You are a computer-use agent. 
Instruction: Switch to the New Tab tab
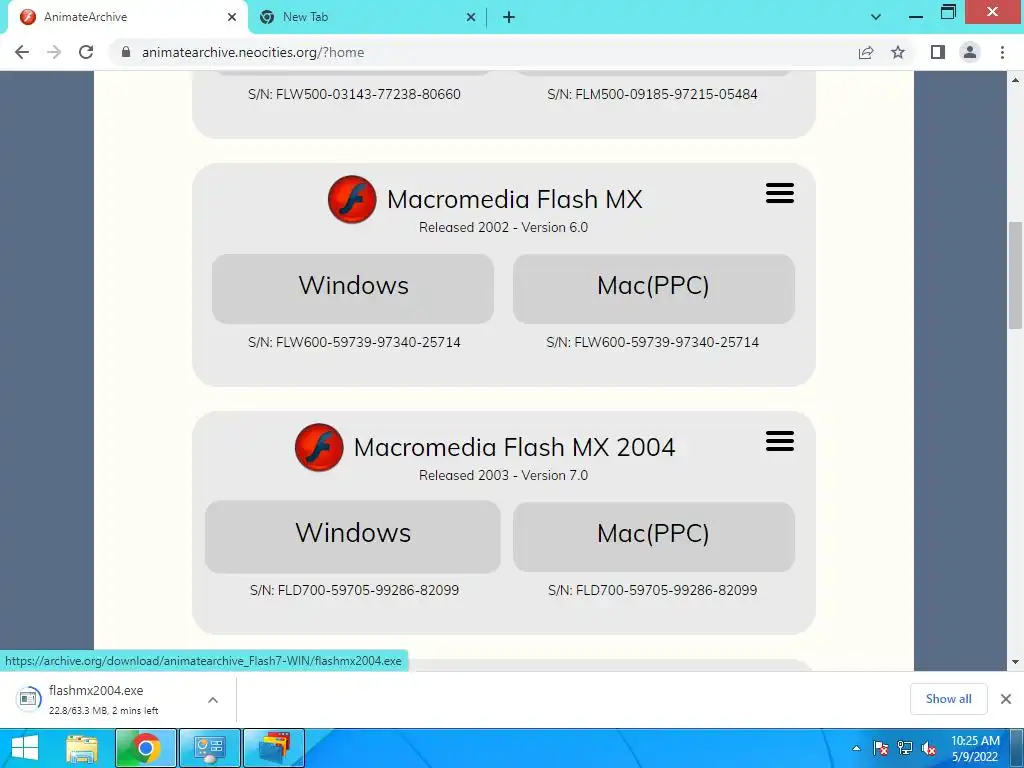tap(366, 17)
